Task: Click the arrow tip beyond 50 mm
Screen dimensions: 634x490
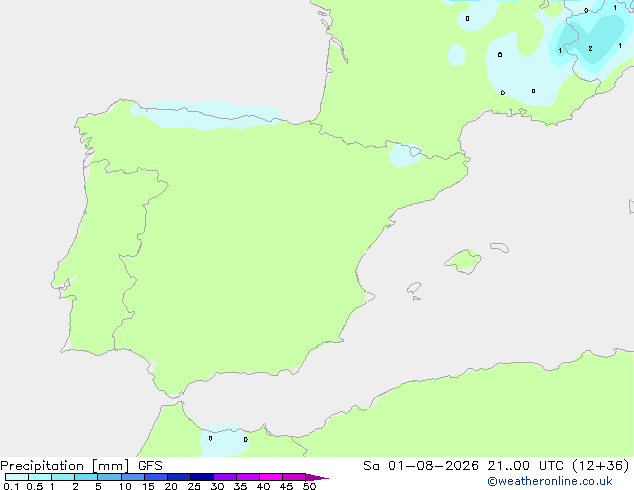Action: click(317, 477)
